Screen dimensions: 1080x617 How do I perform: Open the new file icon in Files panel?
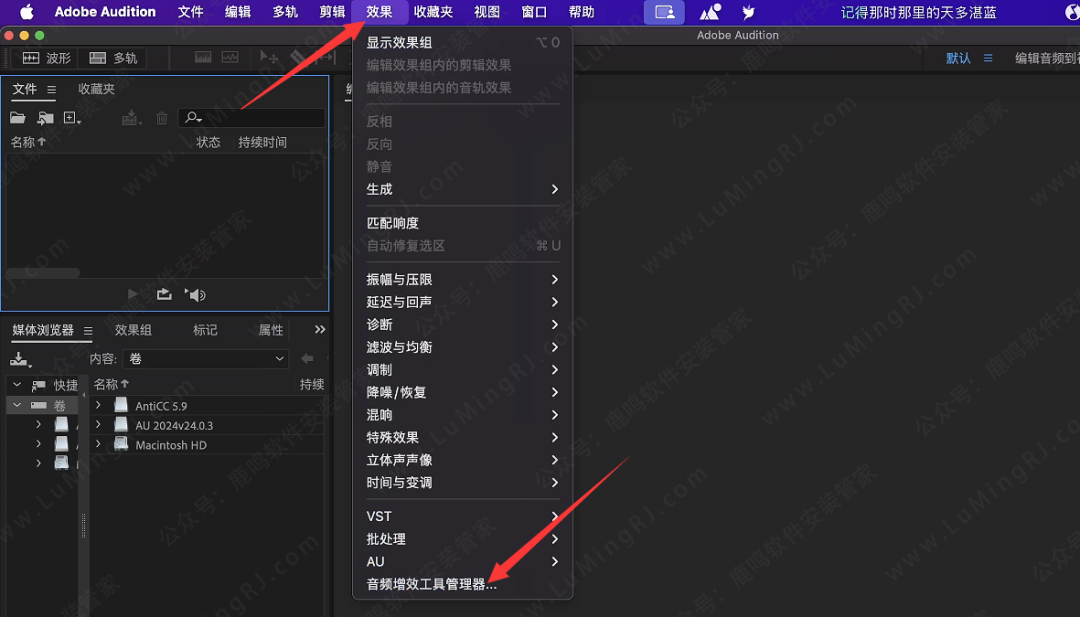tap(70, 118)
